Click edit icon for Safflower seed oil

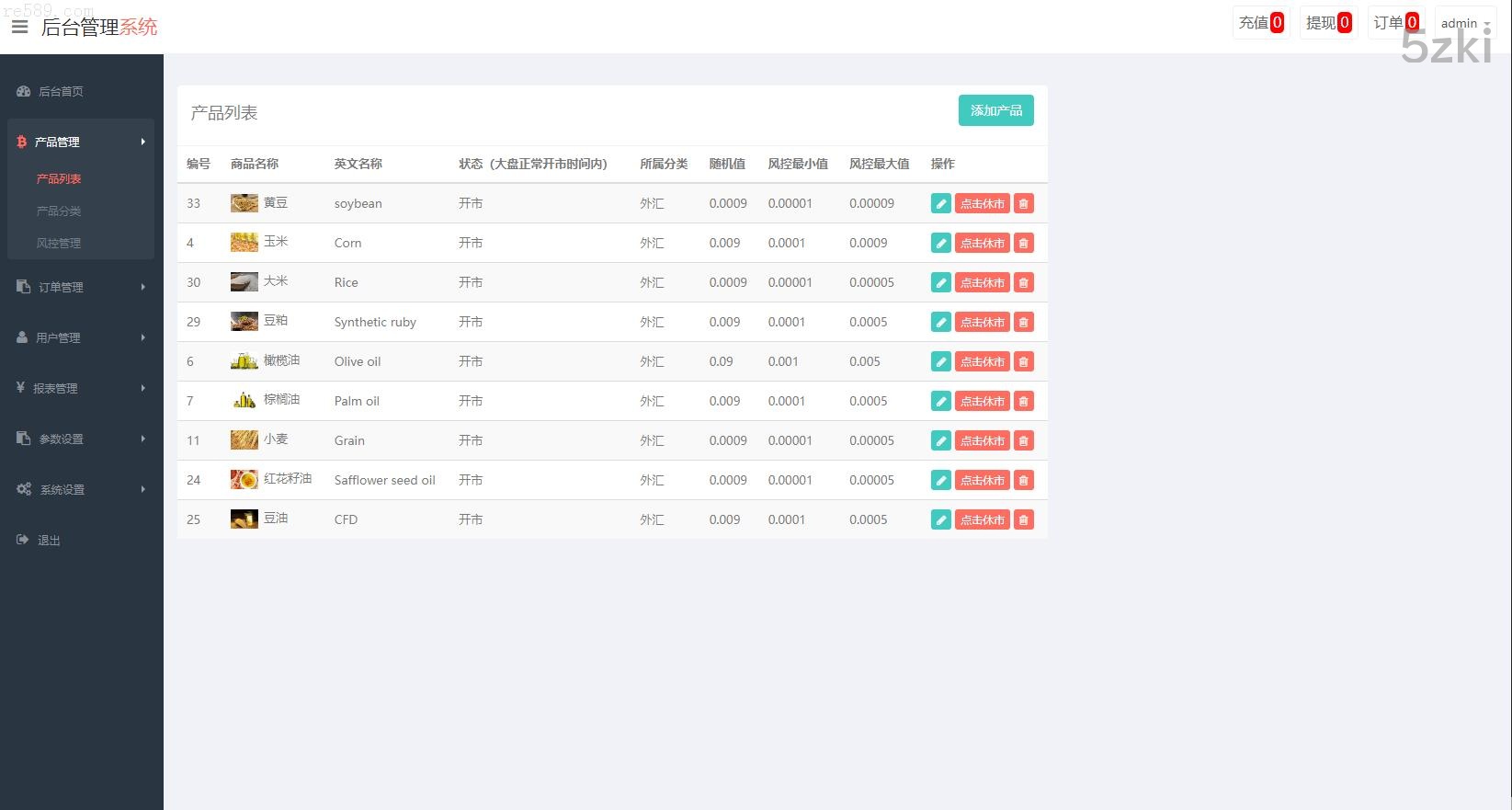pos(940,480)
